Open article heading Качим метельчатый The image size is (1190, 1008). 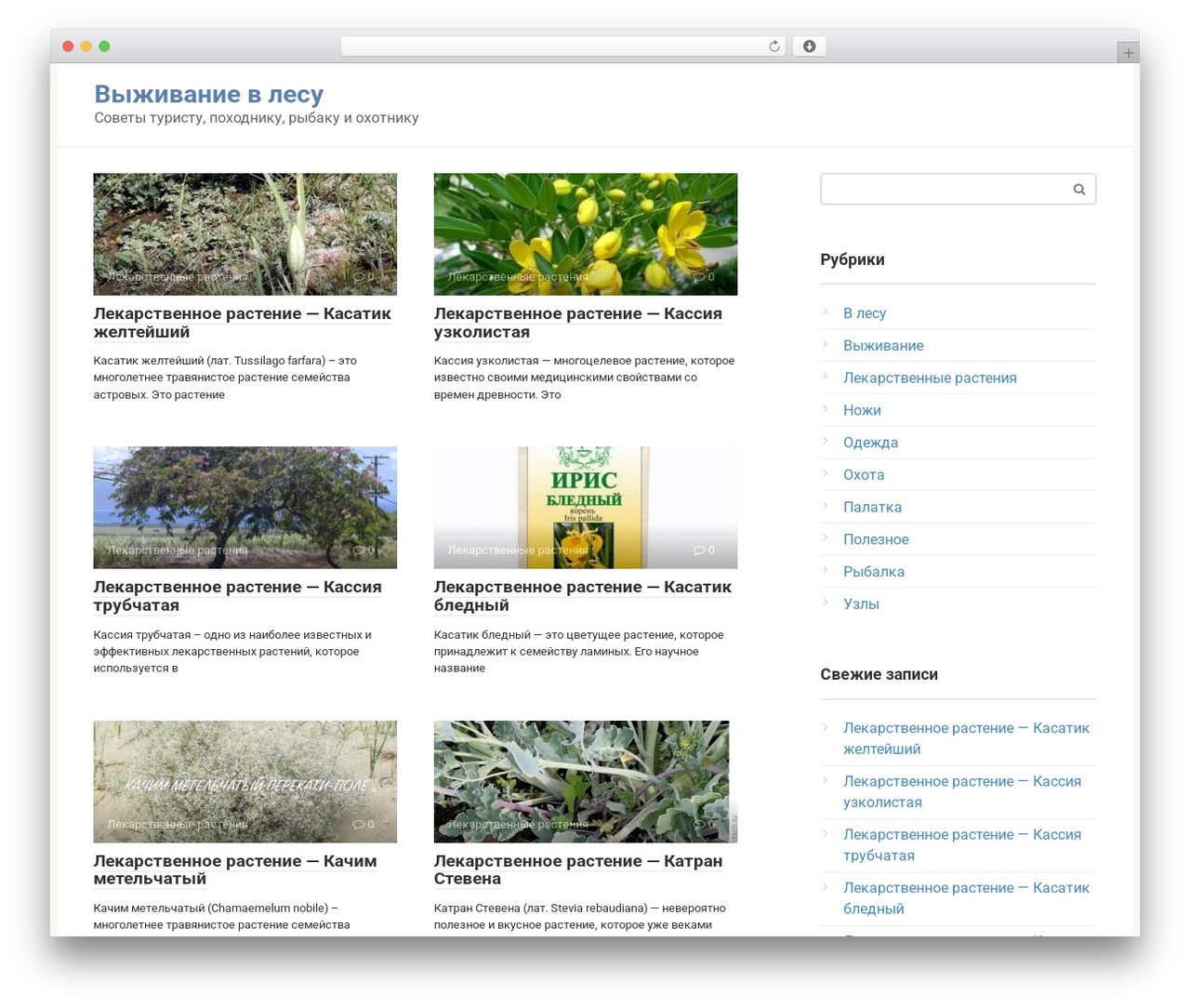pyautogui.click(x=235, y=869)
